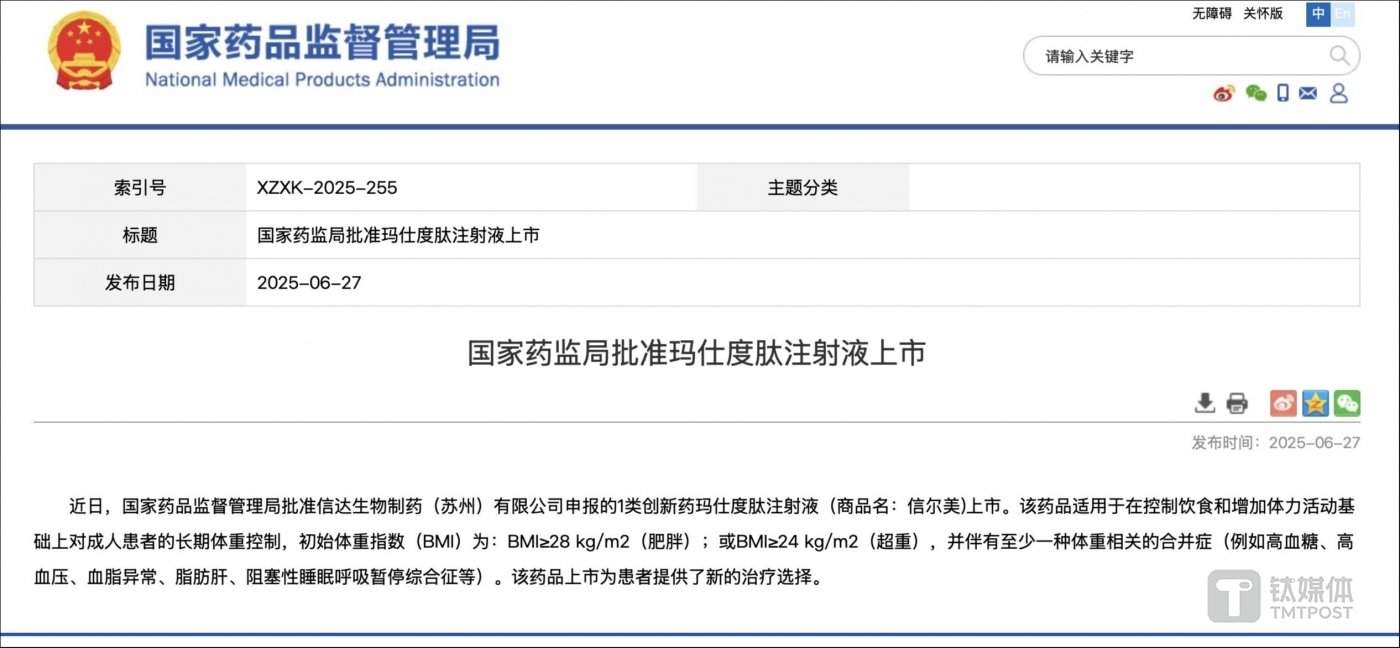Share the article to Weibo via red icon
The height and width of the screenshot is (648, 1400).
1283,403
